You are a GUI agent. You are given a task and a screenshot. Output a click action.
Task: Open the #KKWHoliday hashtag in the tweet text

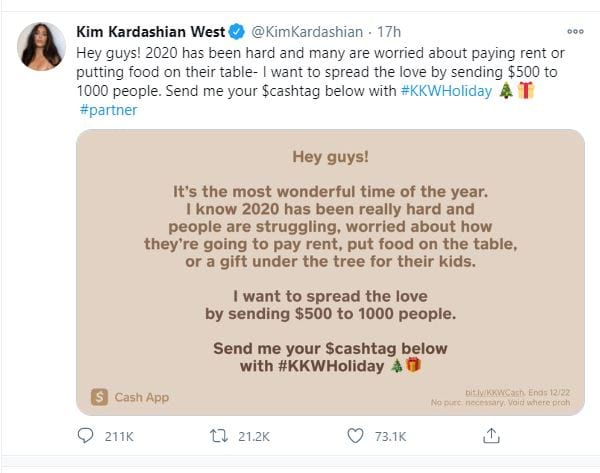pos(449,91)
